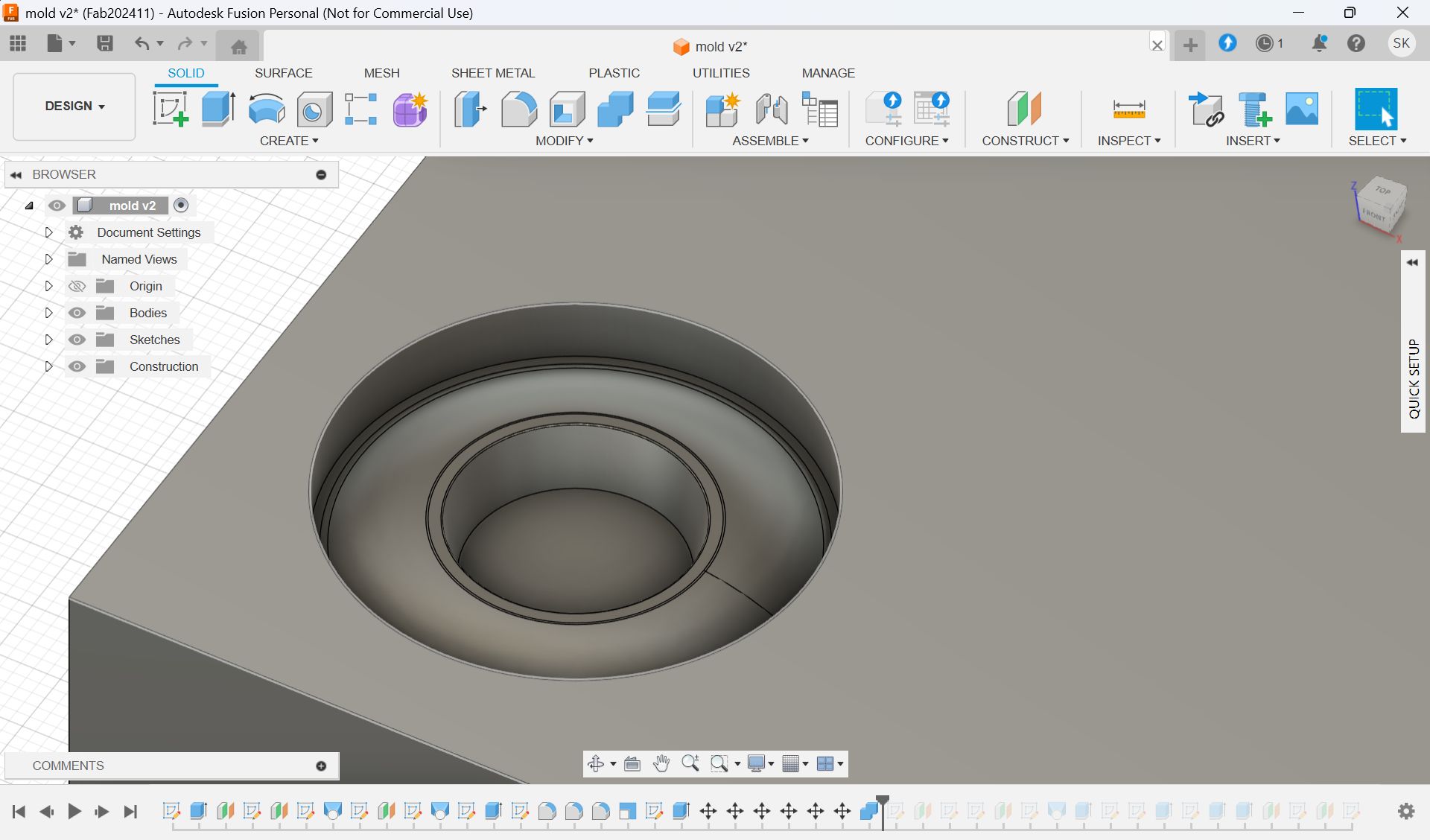Expand the Construction folder

[48, 366]
